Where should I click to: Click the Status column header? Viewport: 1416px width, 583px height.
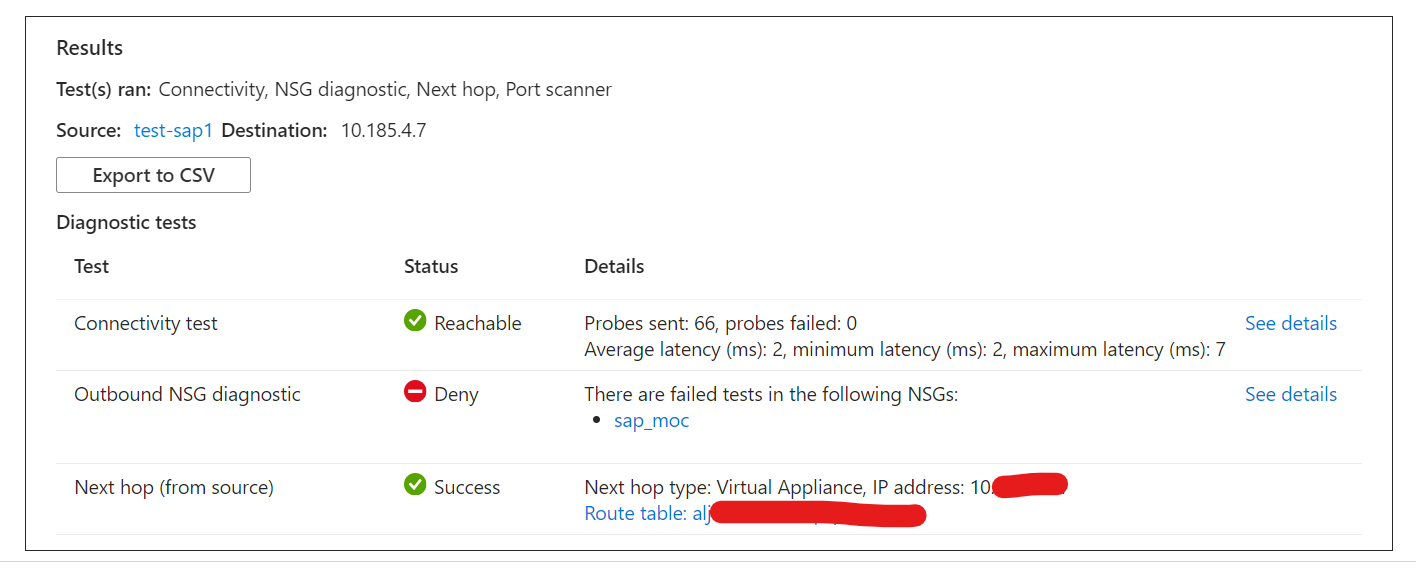(431, 266)
